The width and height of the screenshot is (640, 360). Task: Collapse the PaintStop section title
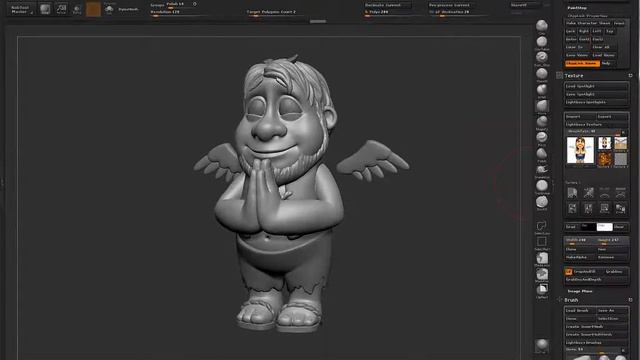[x=577, y=8]
